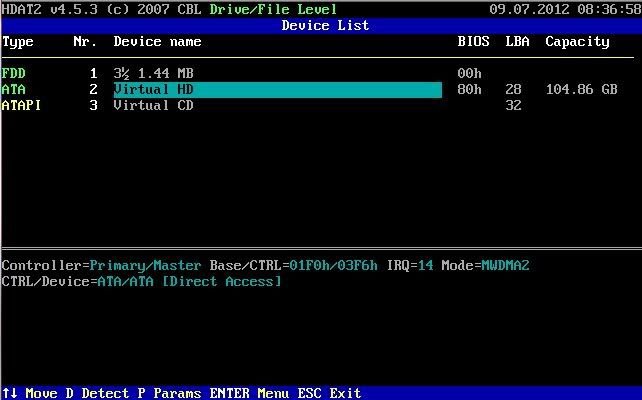Click the ESC Exit command in bottom bar
This screenshot has height=400, width=642.
pyautogui.click(x=329, y=393)
